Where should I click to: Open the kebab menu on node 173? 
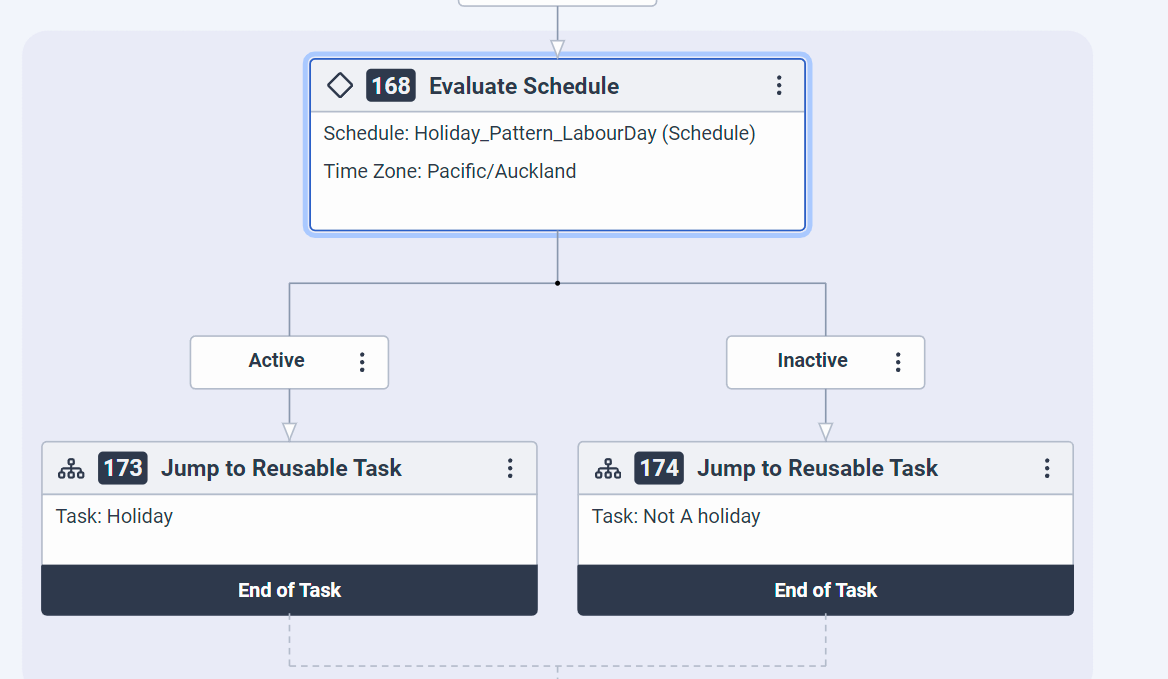coord(510,467)
